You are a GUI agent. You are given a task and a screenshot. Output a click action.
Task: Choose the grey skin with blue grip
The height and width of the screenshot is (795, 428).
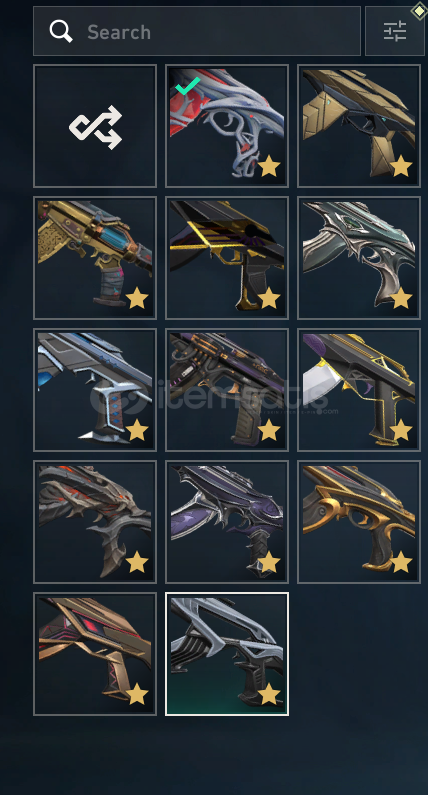(95, 389)
